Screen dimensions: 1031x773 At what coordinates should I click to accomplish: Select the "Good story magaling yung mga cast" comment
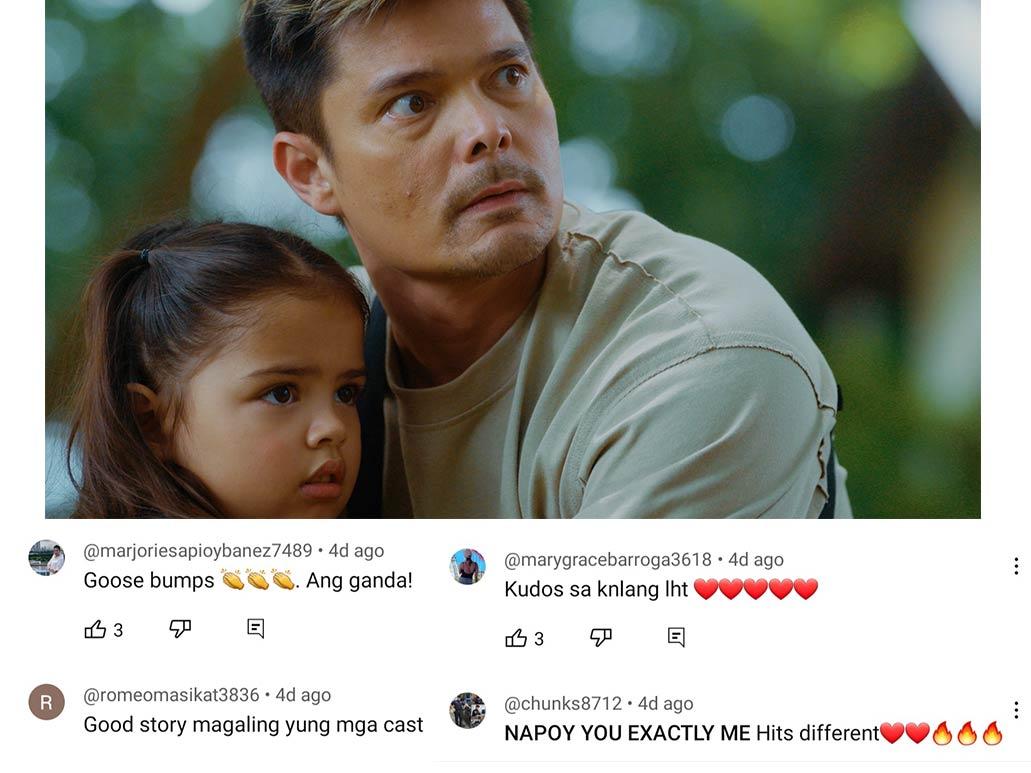253,724
